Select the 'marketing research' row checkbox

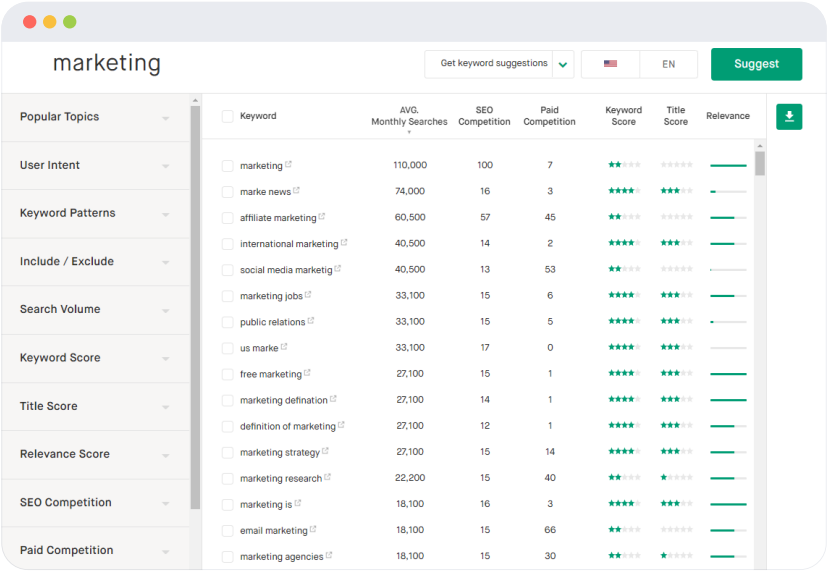click(x=228, y=479)
